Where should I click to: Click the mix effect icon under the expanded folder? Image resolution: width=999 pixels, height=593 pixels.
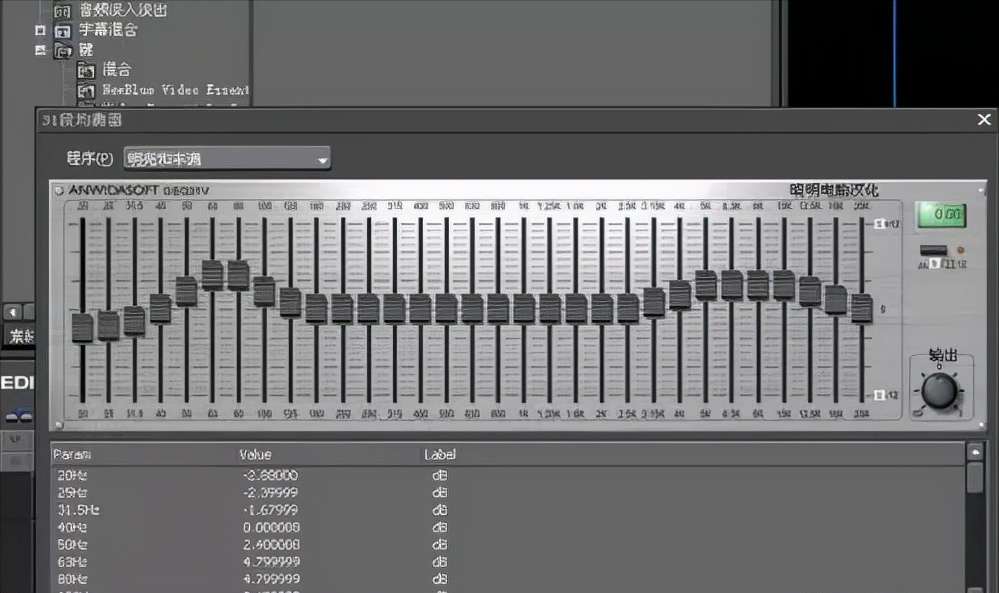[x=86, y=69]
